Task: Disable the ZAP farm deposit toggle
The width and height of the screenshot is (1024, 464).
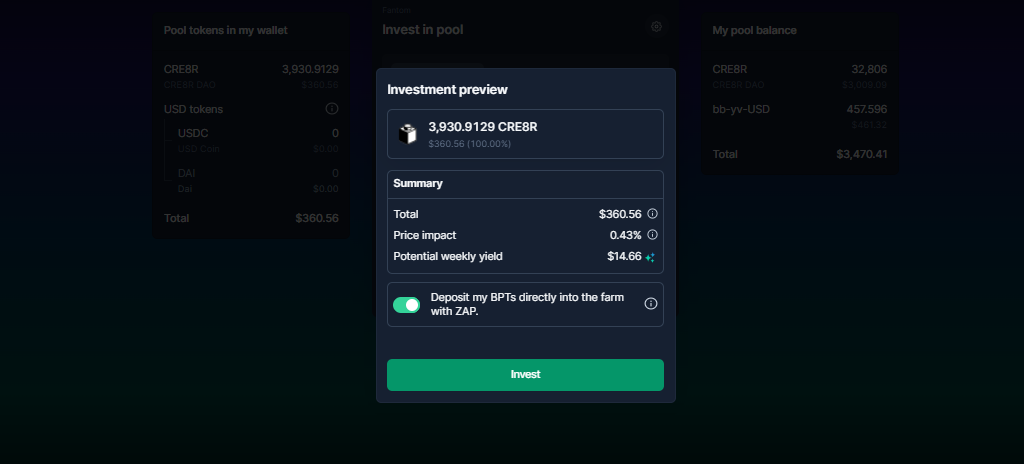Action: [x=406, y=305]
